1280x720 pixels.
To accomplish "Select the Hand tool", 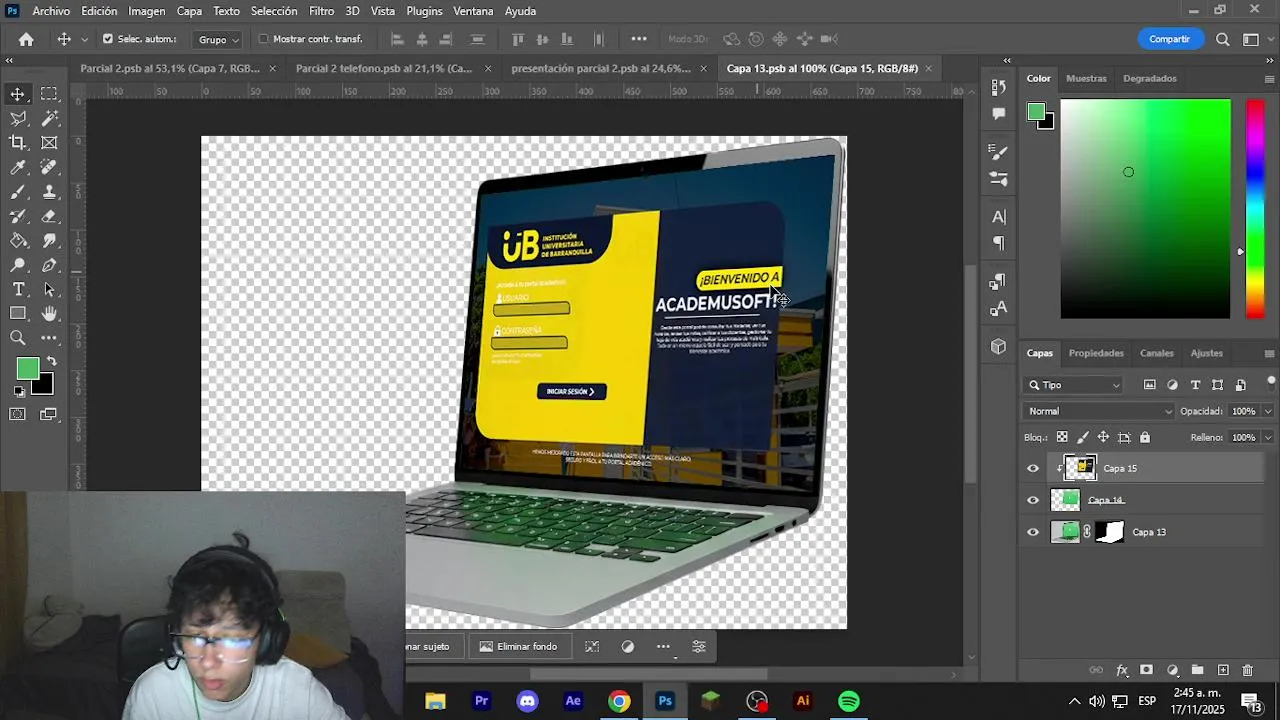I will click(x=49, y=314).
